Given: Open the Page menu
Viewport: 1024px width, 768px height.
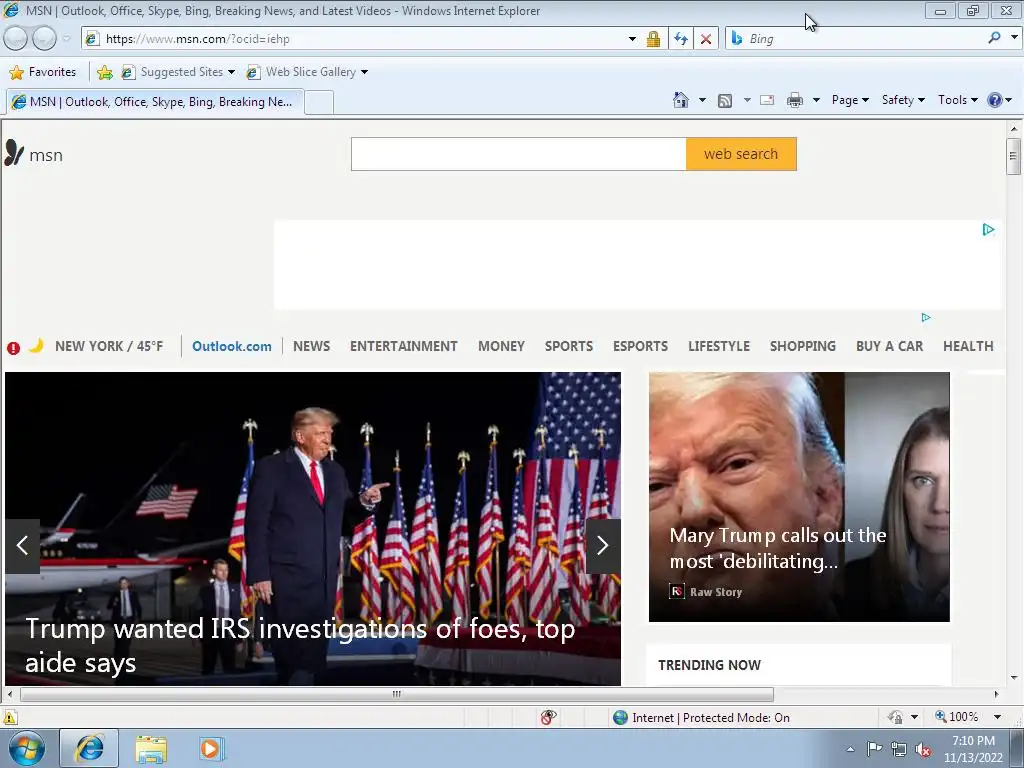Looking at the screenshot, I should coord(850,100).
